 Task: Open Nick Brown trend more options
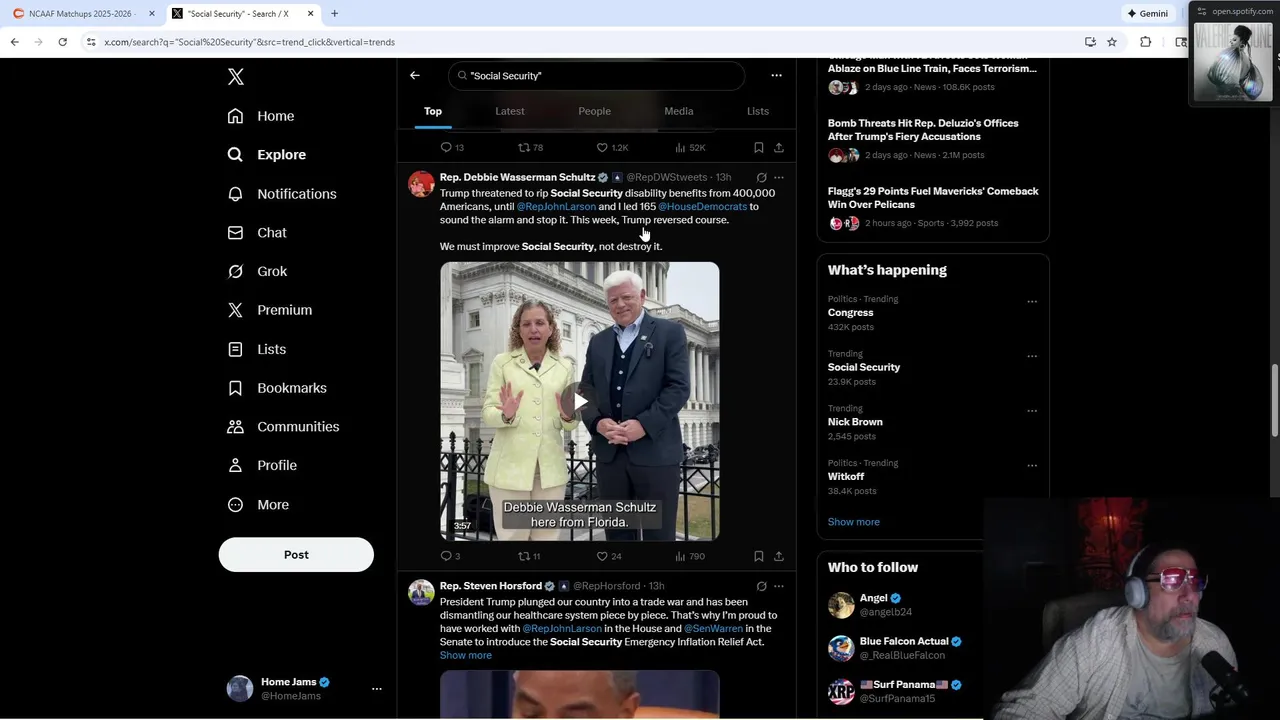1032,410
